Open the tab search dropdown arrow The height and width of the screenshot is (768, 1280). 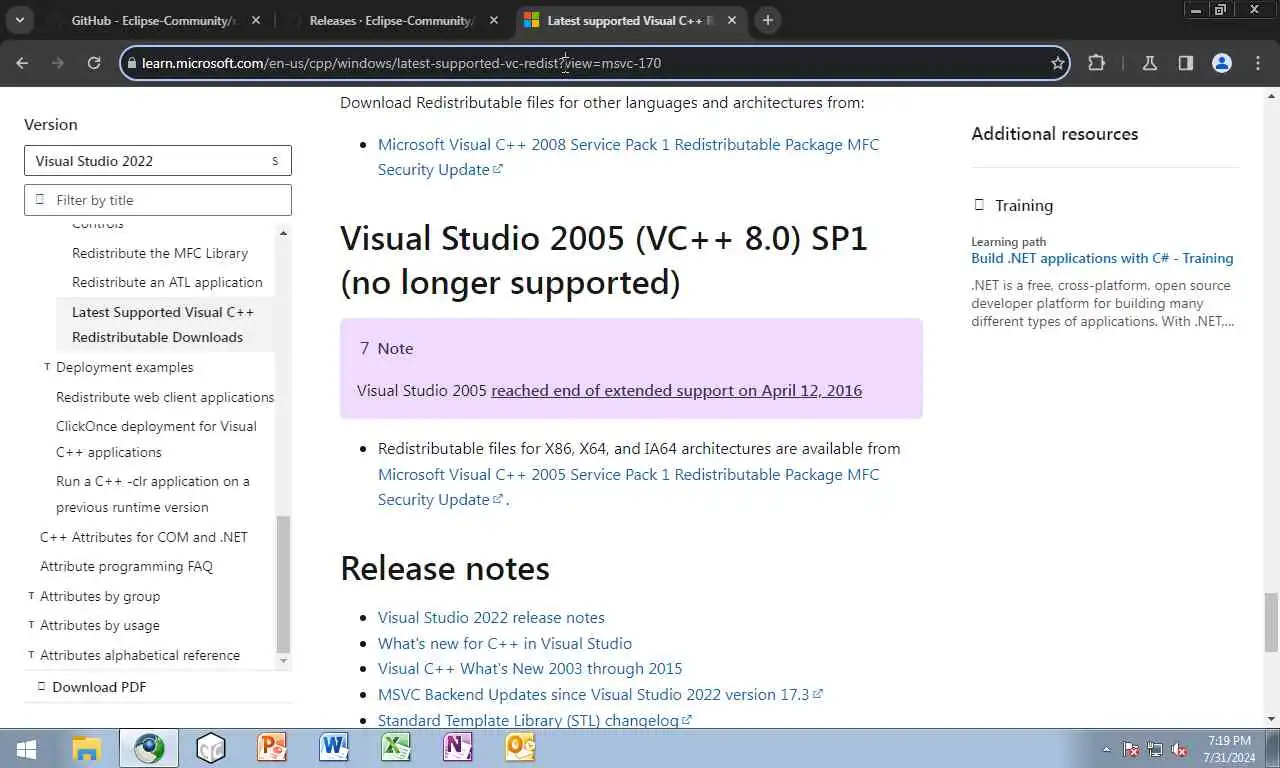(x=19, y=20)
